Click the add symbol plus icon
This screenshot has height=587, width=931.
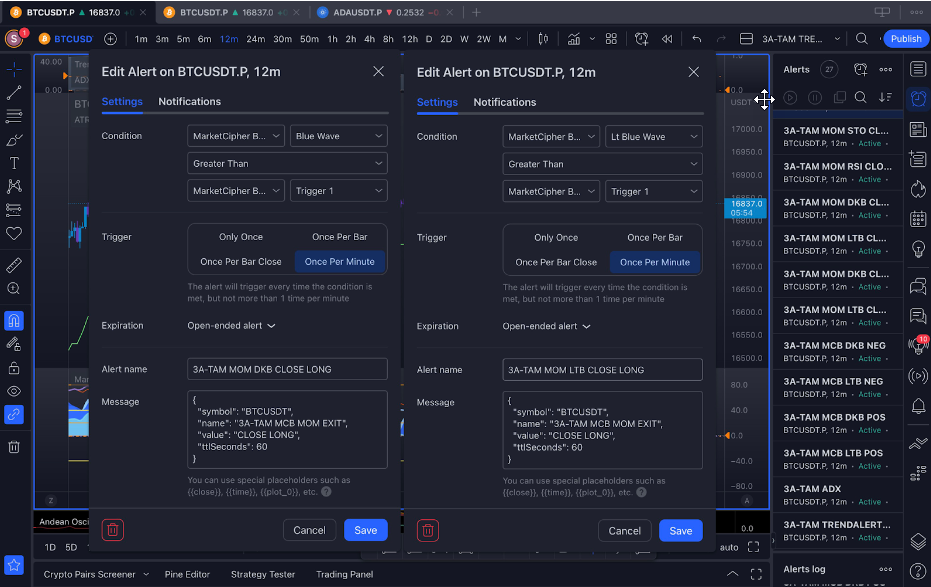(x=110, y=39)
